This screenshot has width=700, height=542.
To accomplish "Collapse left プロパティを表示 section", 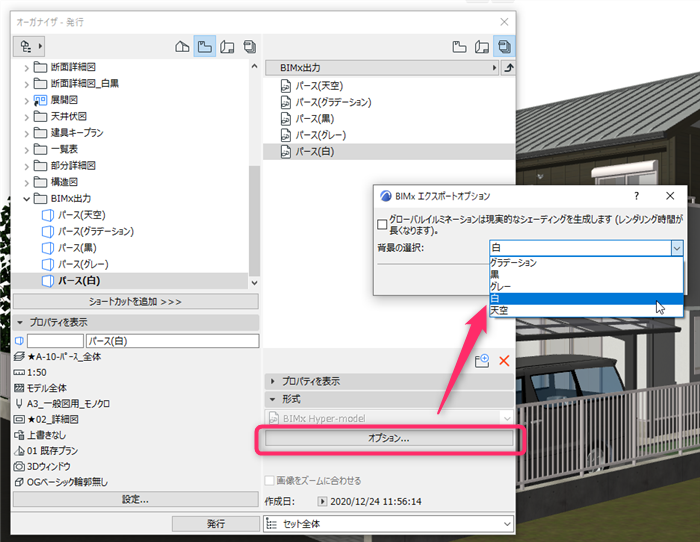I will 20,322.
